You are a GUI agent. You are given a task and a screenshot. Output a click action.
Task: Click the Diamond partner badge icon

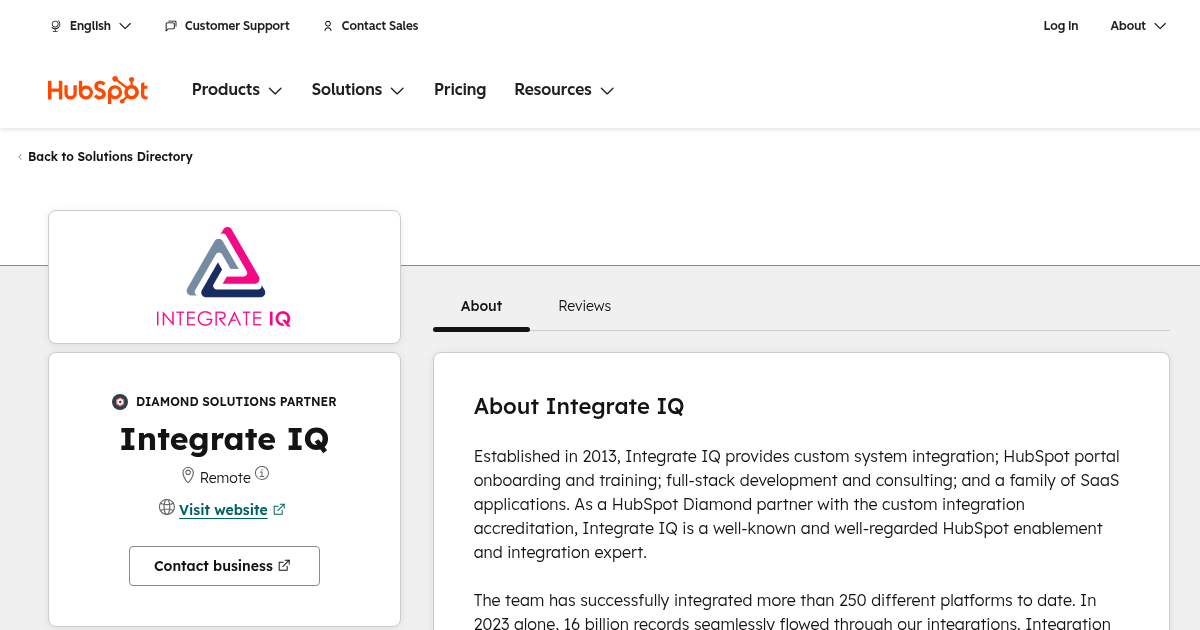tap(120, 402)
